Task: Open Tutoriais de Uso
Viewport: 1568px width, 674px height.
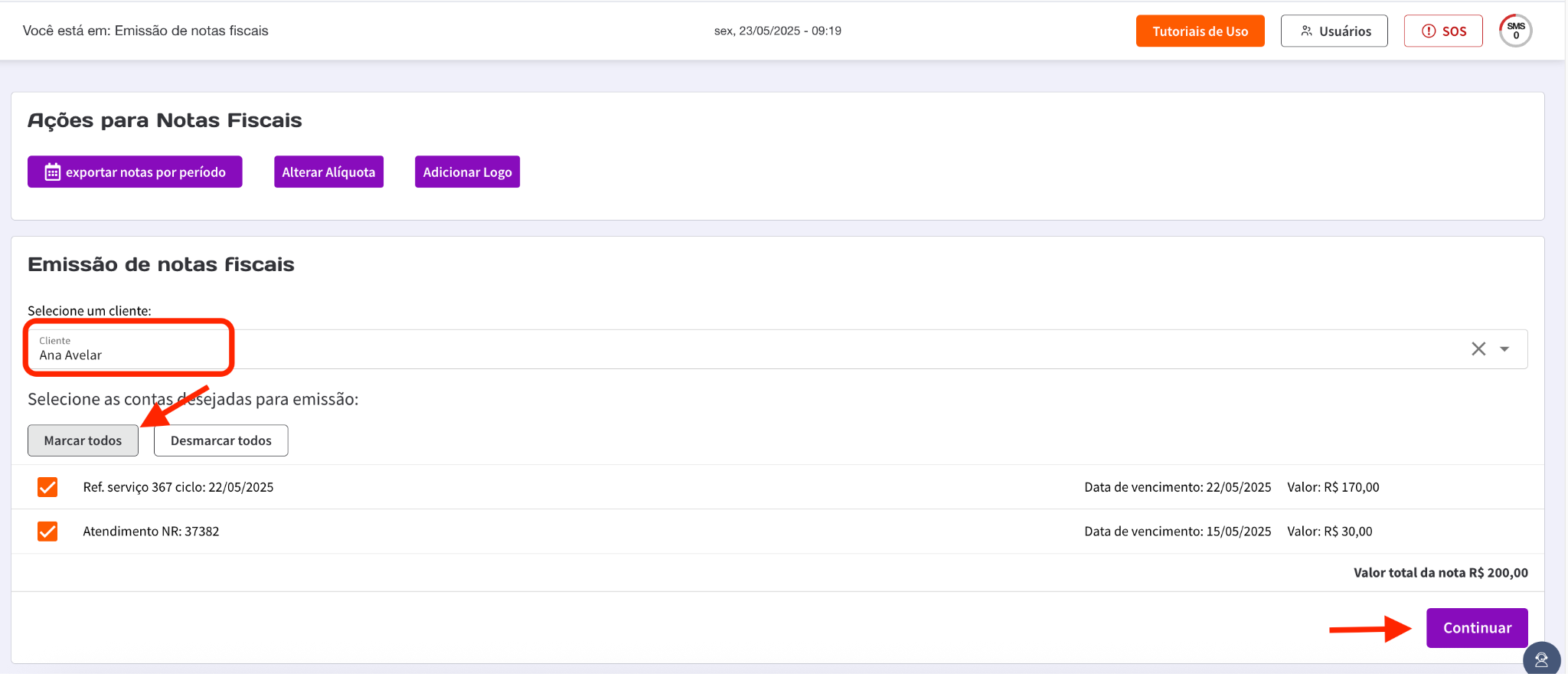Action: [1200, 31]
